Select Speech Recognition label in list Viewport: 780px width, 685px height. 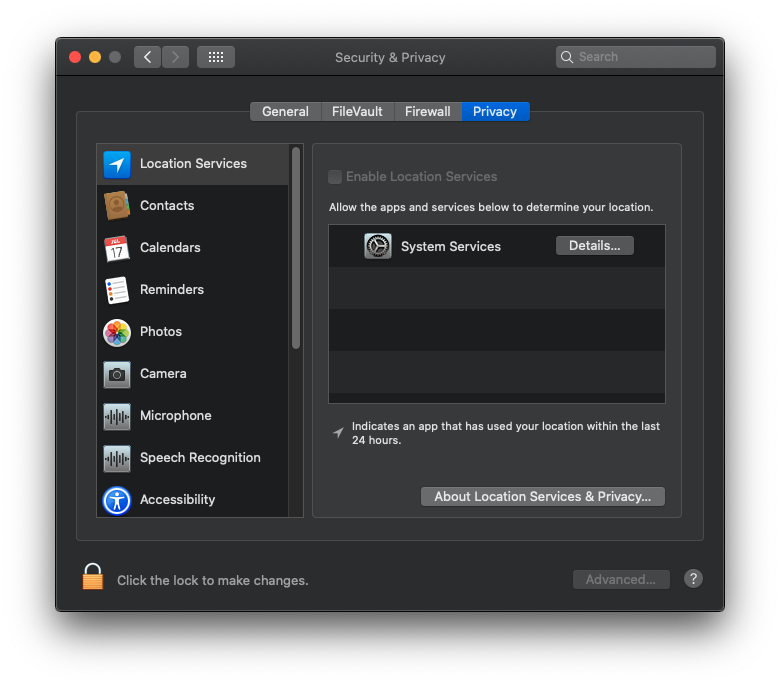[200, 458]
